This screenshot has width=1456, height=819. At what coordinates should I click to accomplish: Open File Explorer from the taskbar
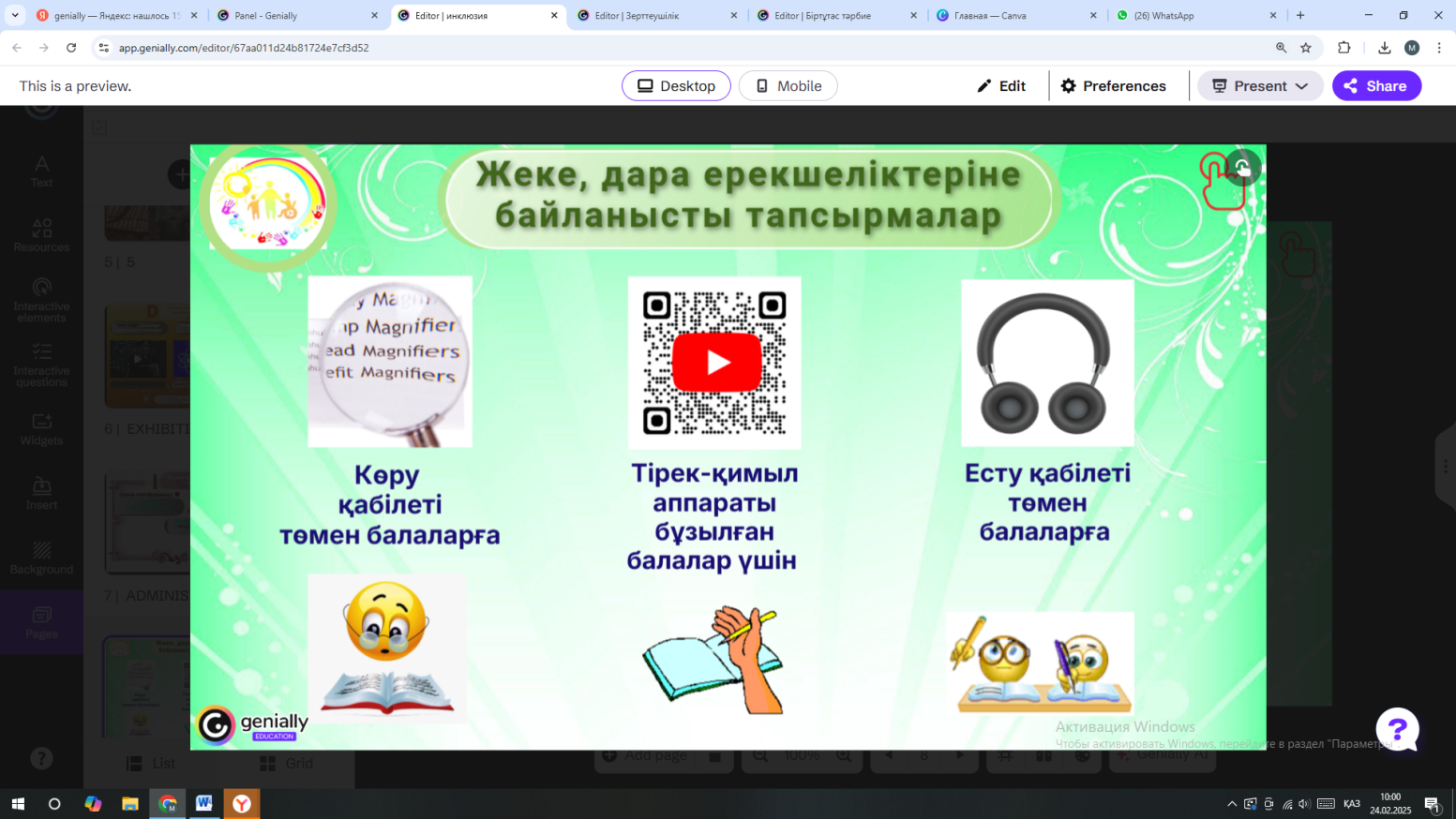(130, 804)
